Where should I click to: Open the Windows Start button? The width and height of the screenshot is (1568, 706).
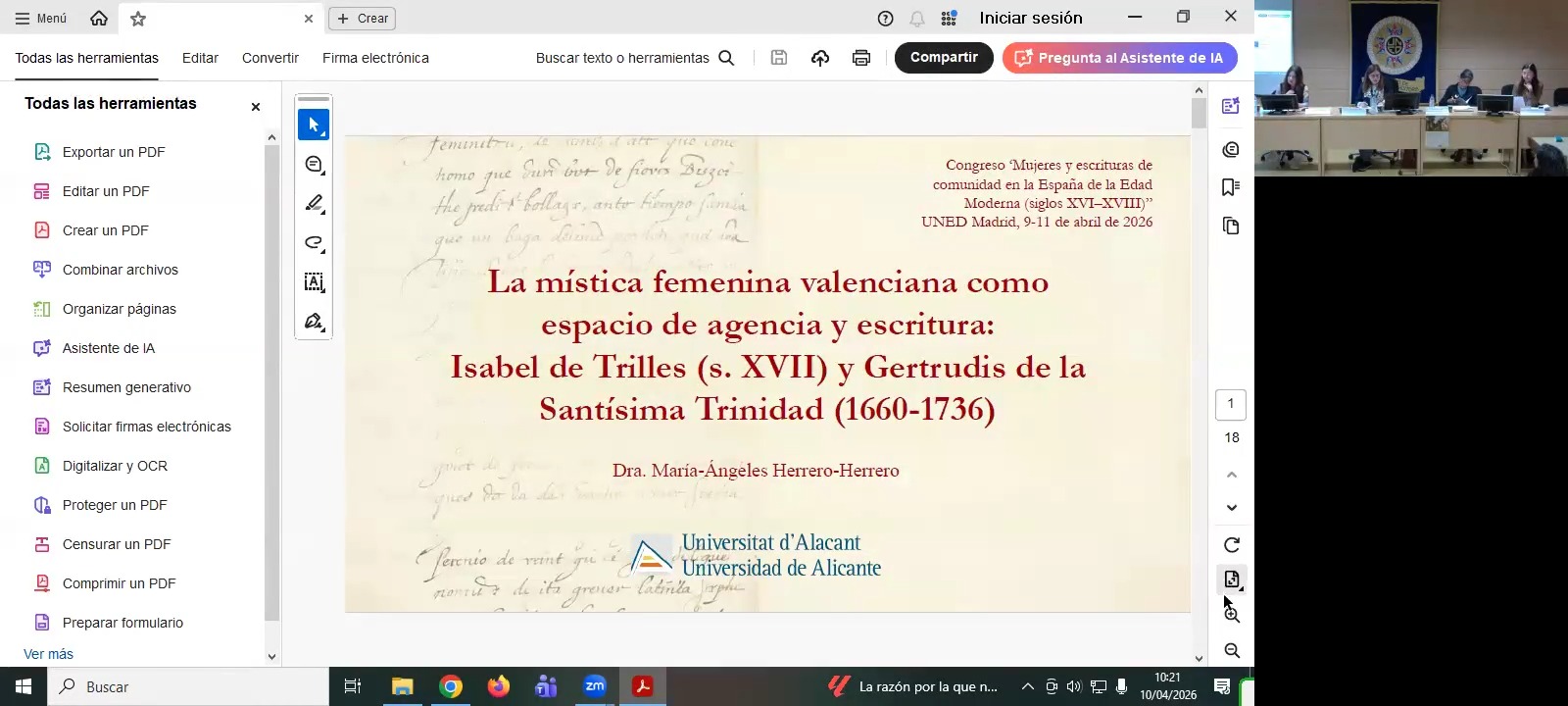tap(24, 686)
